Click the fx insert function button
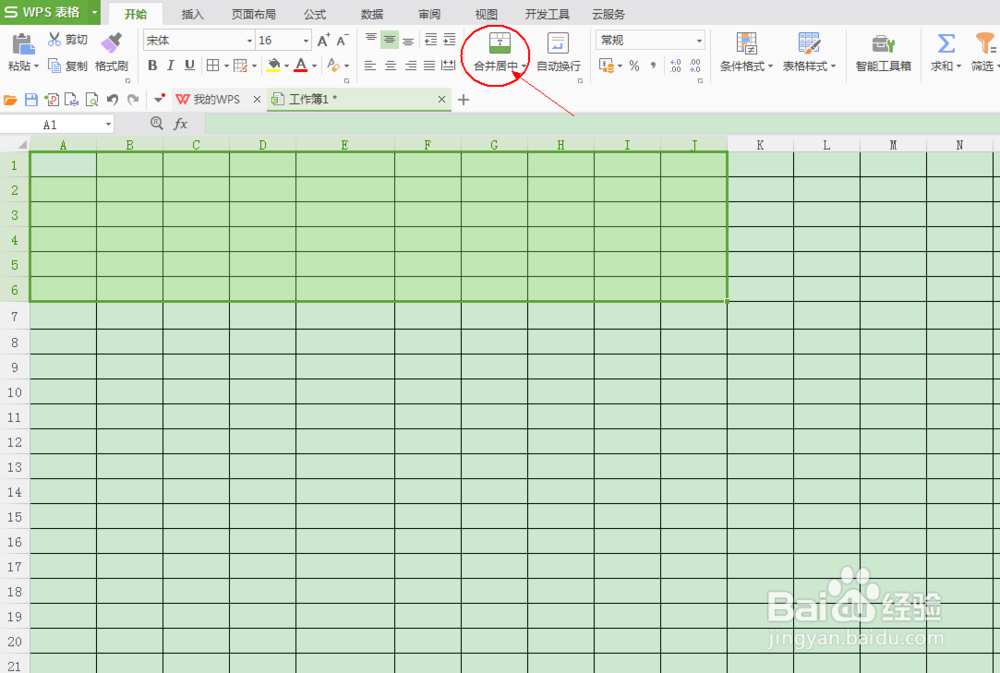1000x673 pixels. click(181, 124)
